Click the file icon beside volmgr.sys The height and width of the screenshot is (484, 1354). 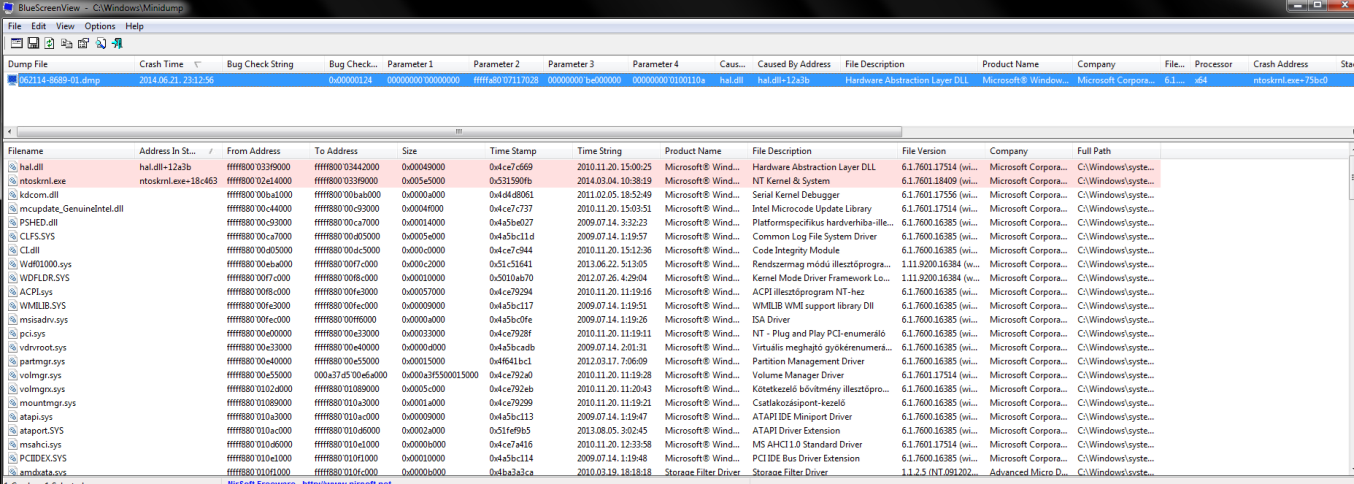[12, 375]
